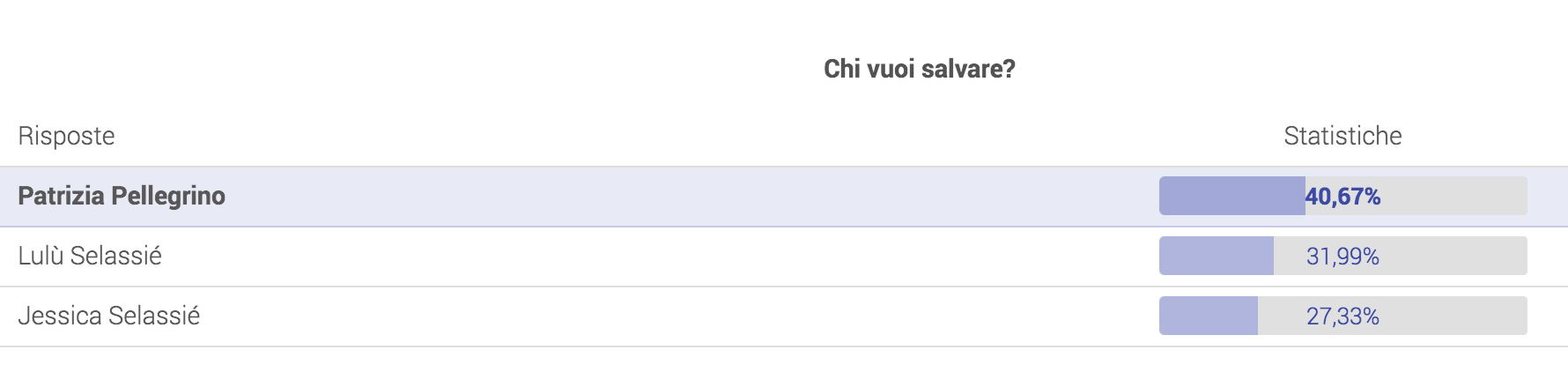Click empty middle of Lulù Selassié row

click(x=661, y=256)
